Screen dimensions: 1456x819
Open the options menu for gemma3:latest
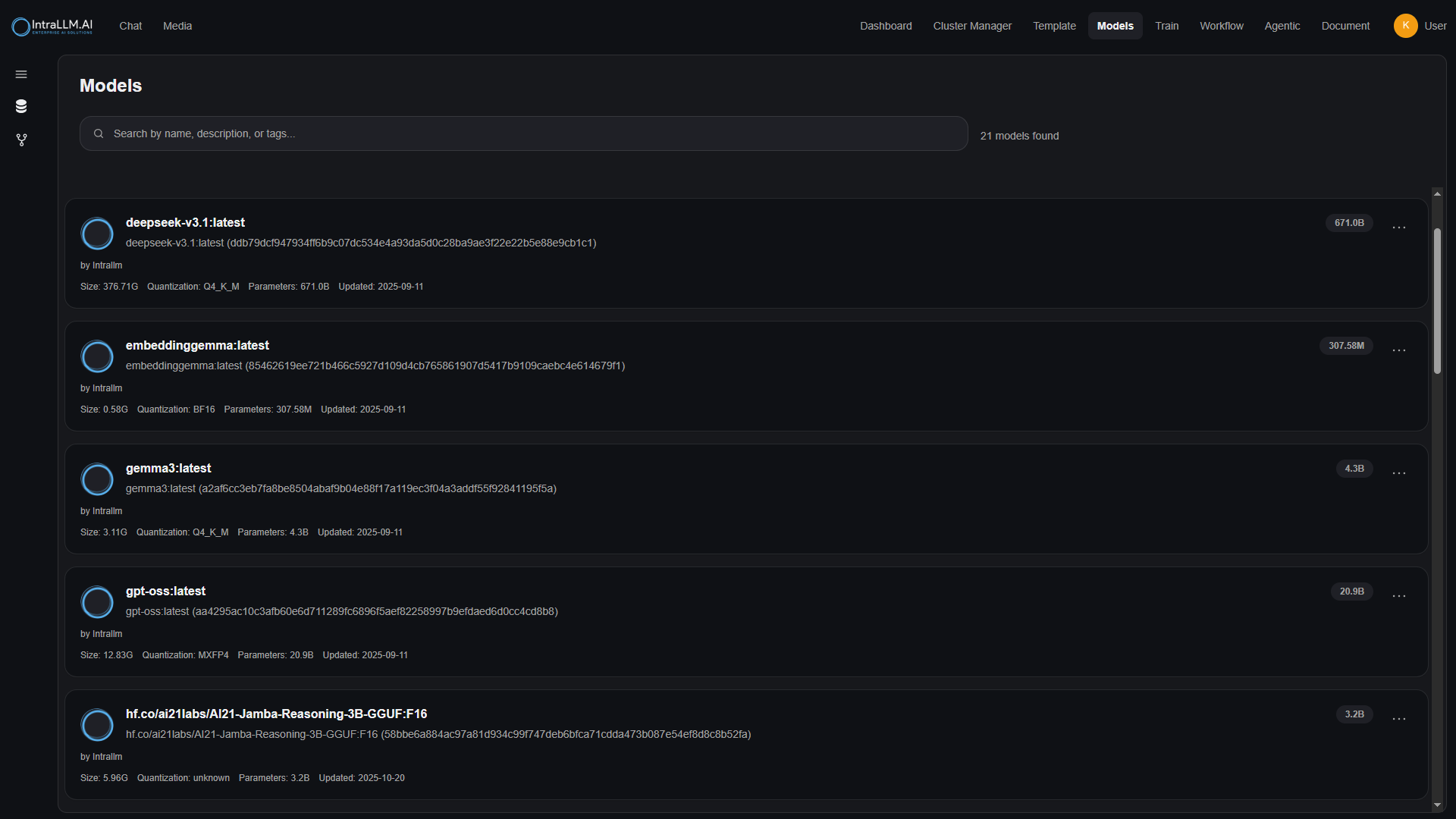[x=1399, y=472]
